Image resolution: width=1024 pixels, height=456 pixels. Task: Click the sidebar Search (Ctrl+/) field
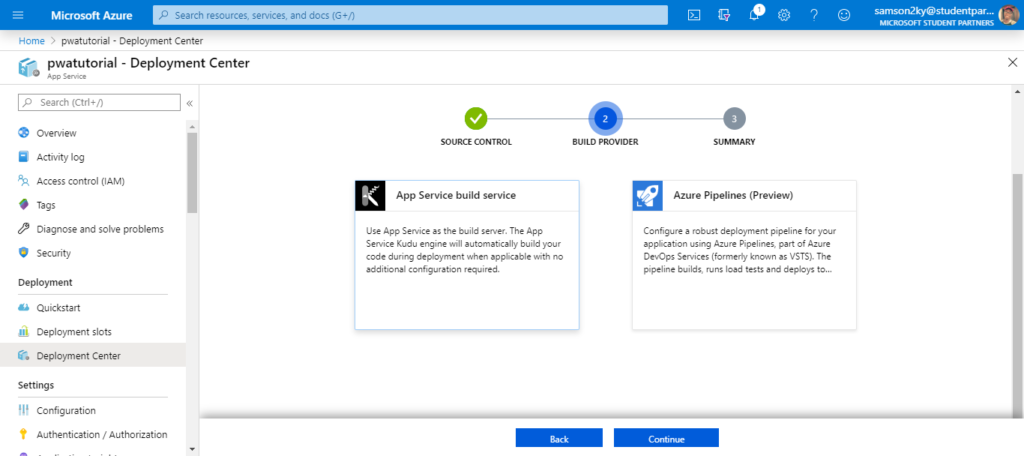(99, 103)
